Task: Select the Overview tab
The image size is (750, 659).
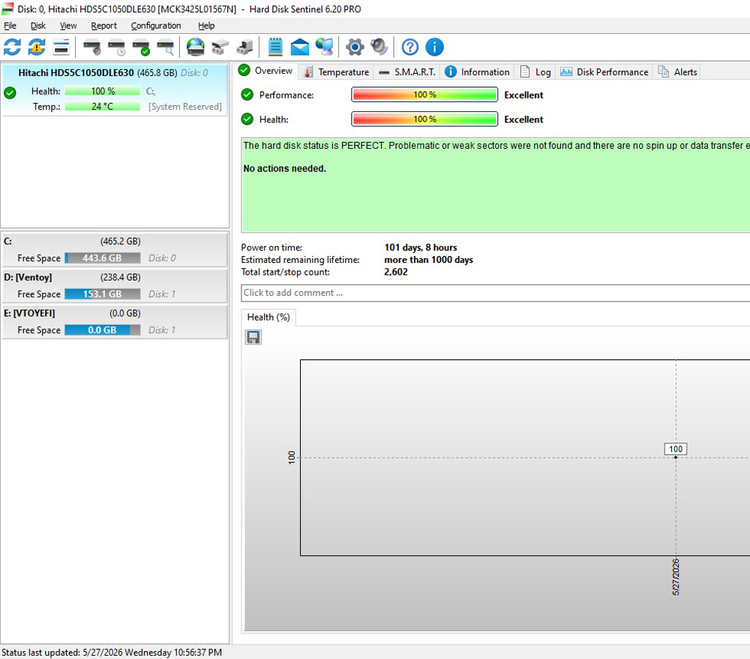Action: (266, 71)
